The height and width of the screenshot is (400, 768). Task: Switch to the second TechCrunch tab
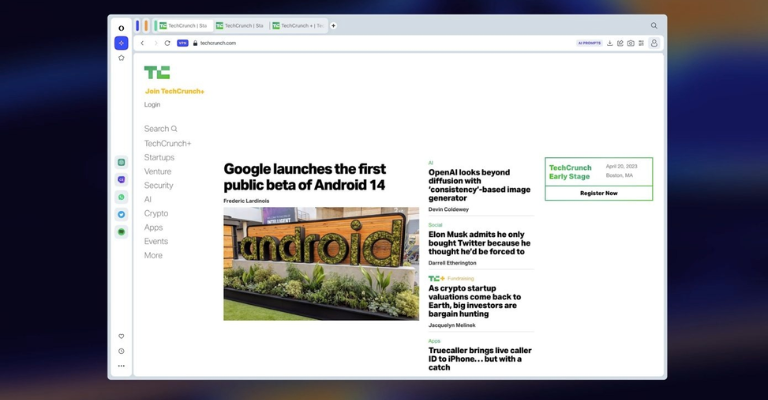tap(240, 26)
